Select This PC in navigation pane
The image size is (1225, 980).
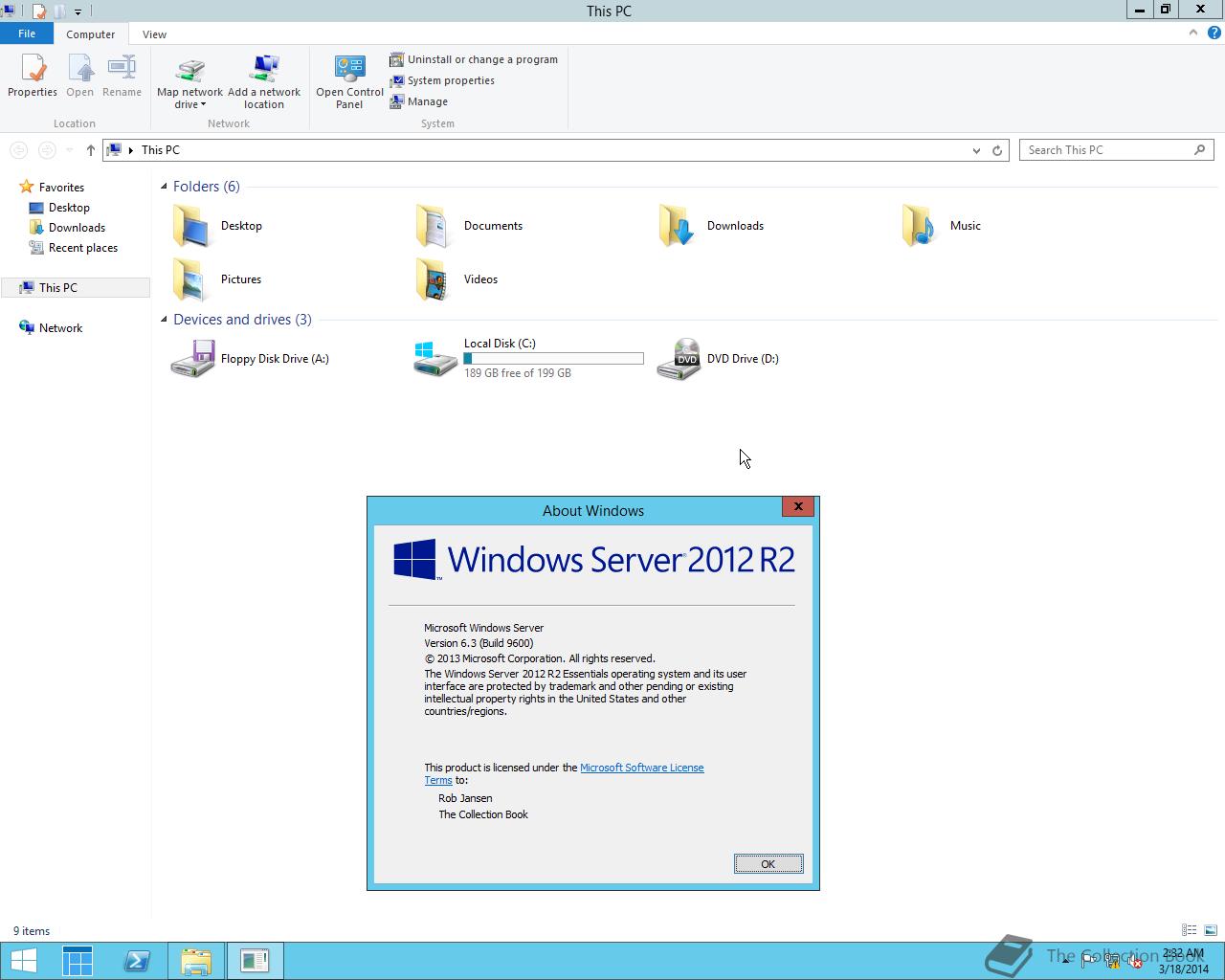pos(57,288)
